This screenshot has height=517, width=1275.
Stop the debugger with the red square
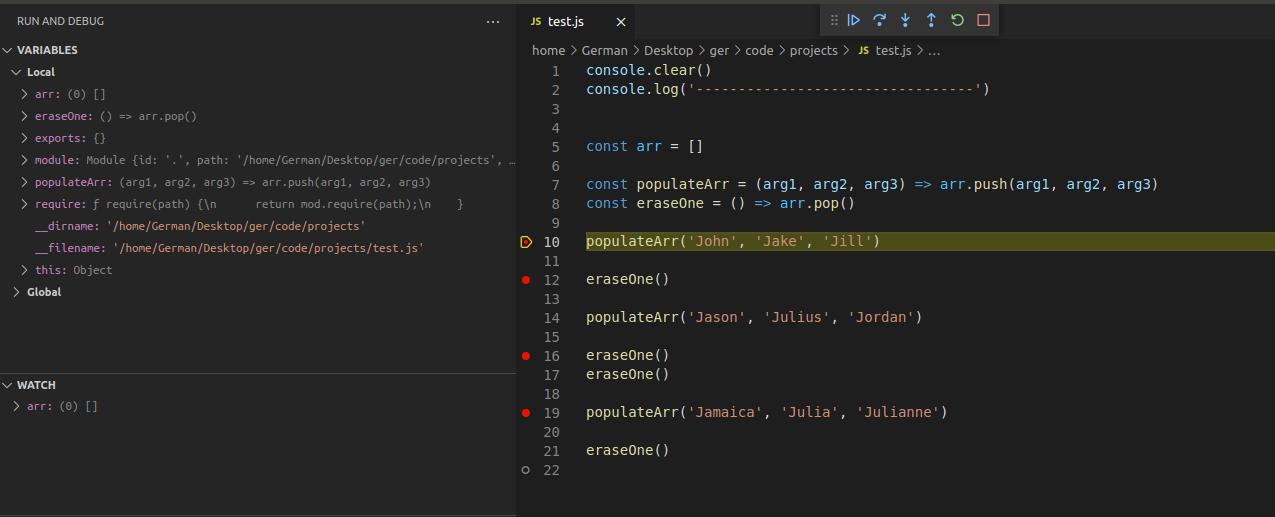983,20
